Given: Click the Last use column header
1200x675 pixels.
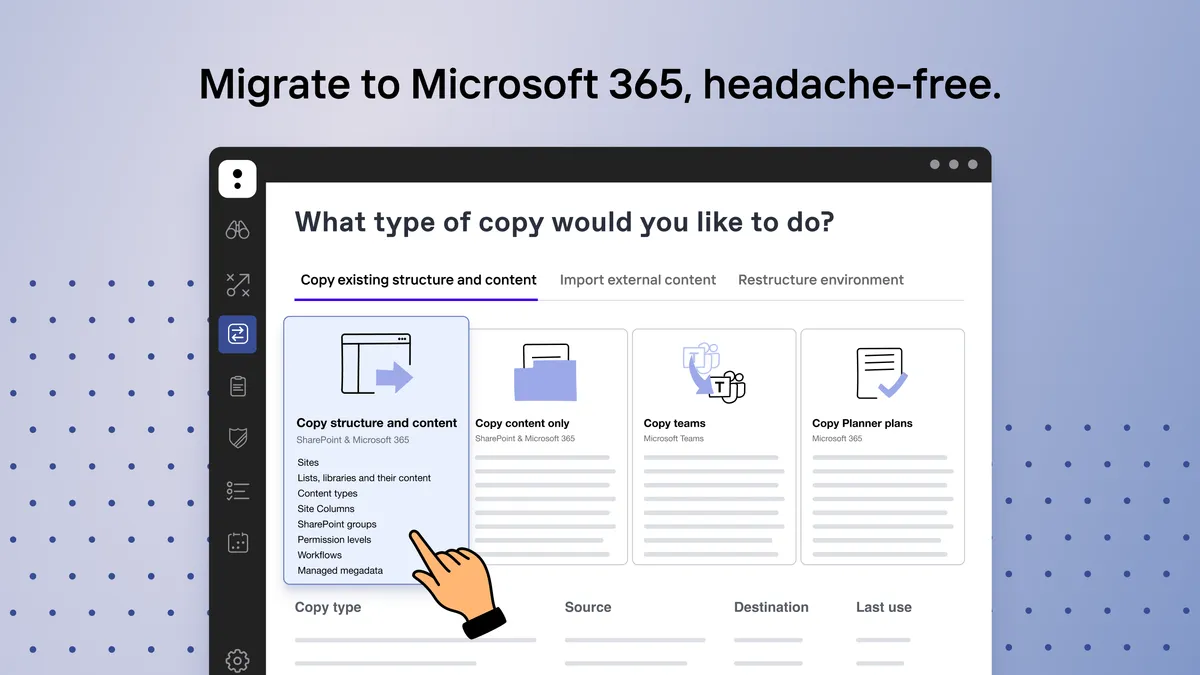Looking at the screenshot, I should pos(884,607).
